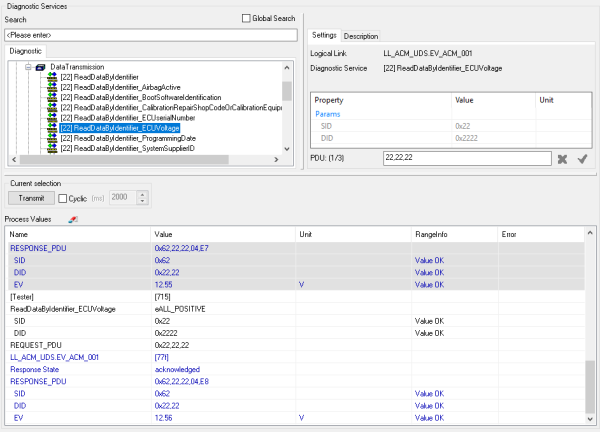Click the [Tester] row
Viewport: 600px width, 432px height.
click(x=295, y=297)
